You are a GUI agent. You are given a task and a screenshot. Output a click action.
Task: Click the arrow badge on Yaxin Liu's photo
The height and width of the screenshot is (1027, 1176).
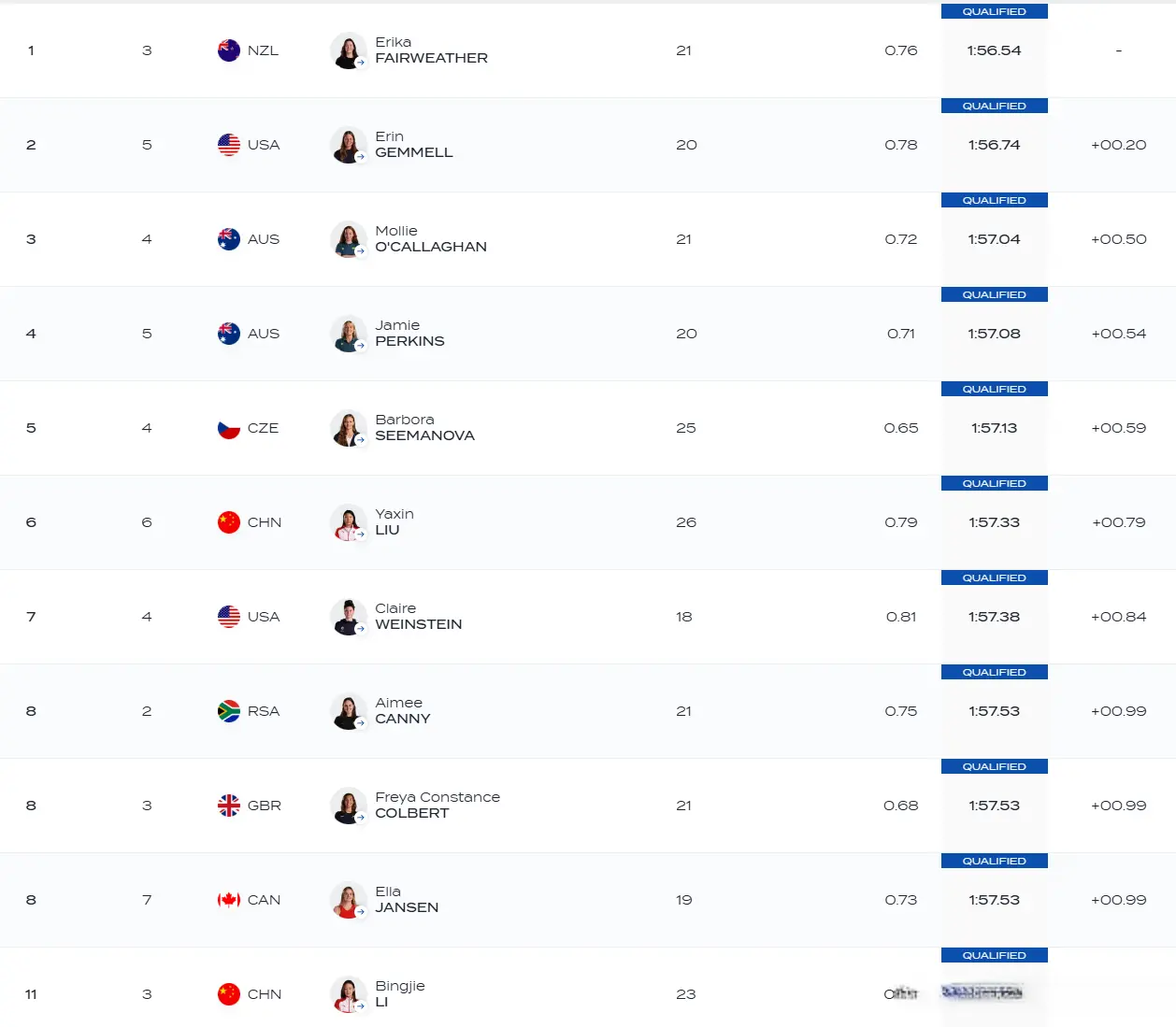click(x=361, y=535)
